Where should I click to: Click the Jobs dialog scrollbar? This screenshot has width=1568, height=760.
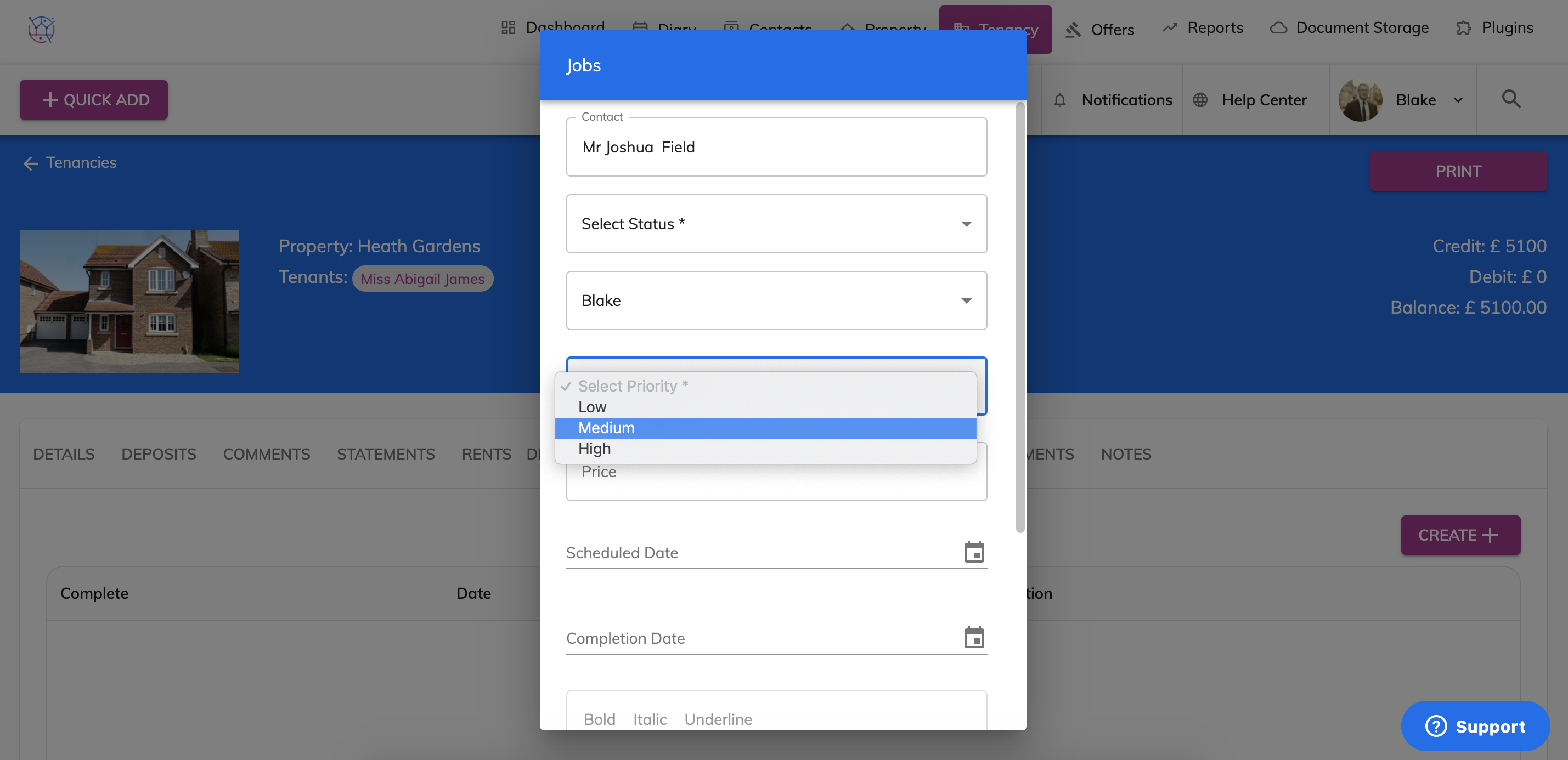(x=1019, y=316)
